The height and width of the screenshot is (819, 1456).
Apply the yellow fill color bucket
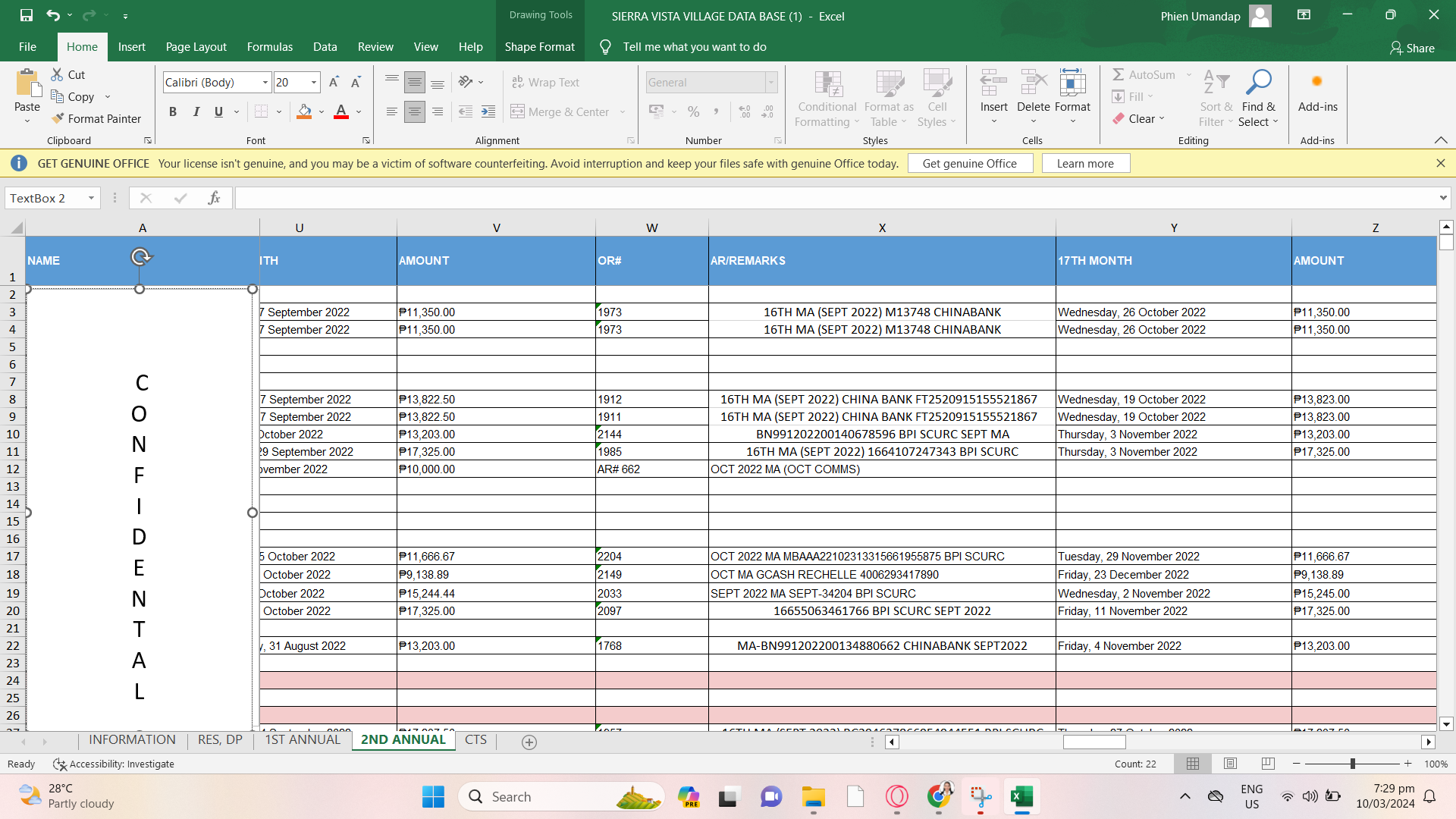pos(304,111)
